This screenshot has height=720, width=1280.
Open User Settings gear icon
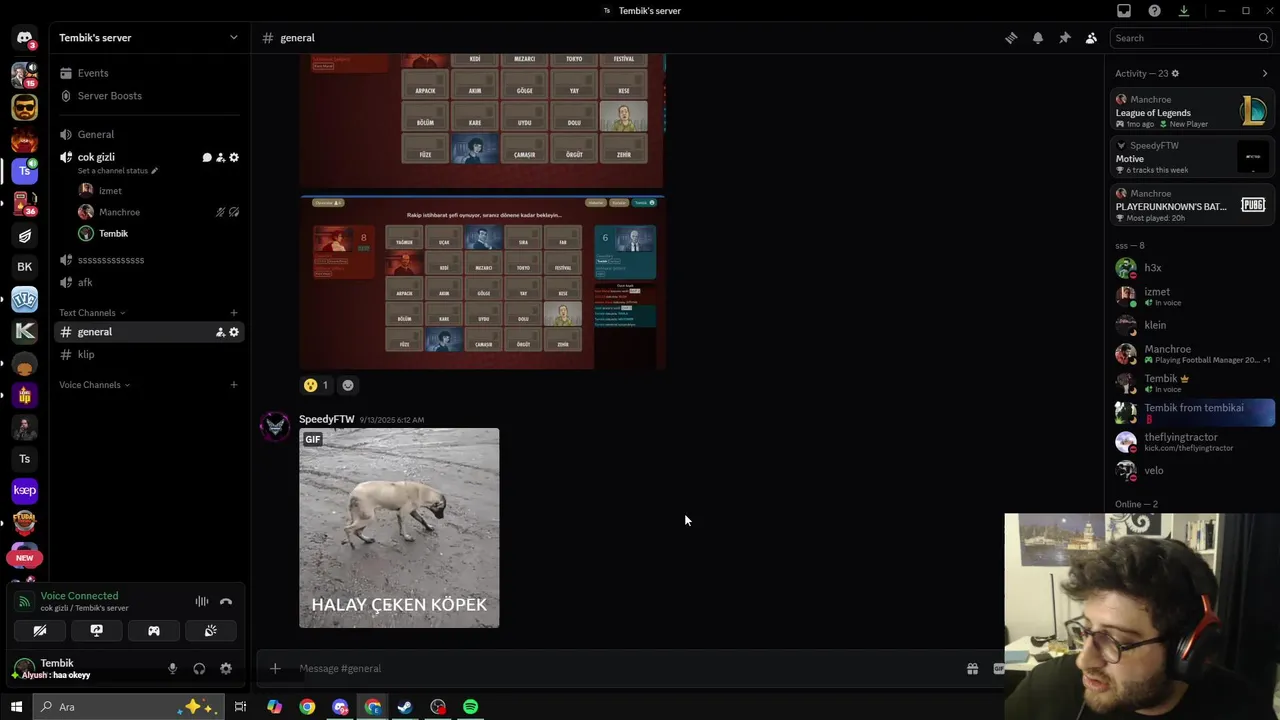coord(226,669)
